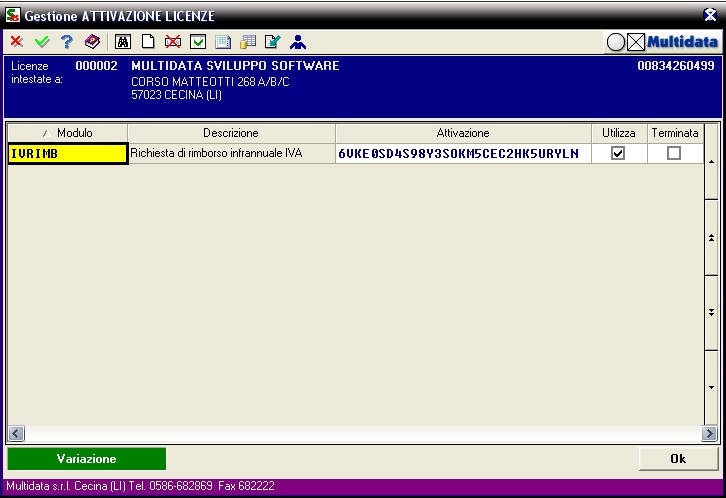Click the Multidata s.r.l. status bar text
The image size is (726, 498).
point(140,486)
